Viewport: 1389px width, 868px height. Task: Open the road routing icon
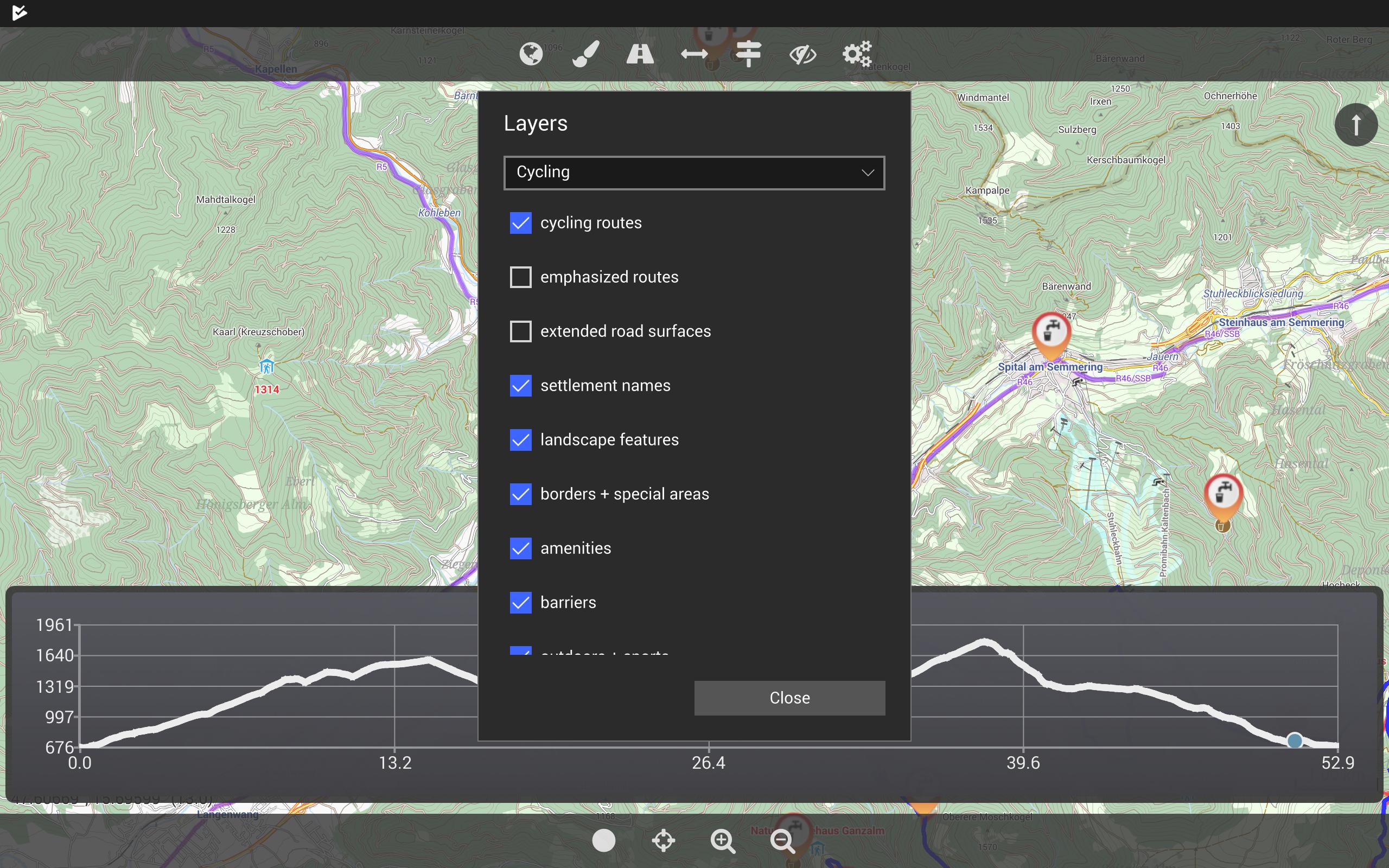tap(640, 54)
